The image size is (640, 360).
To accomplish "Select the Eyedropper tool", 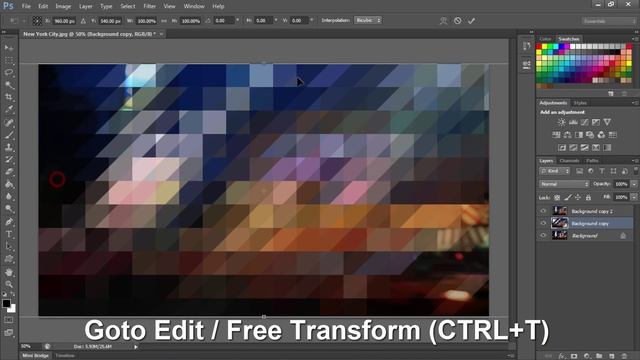I will pos(9,109).
